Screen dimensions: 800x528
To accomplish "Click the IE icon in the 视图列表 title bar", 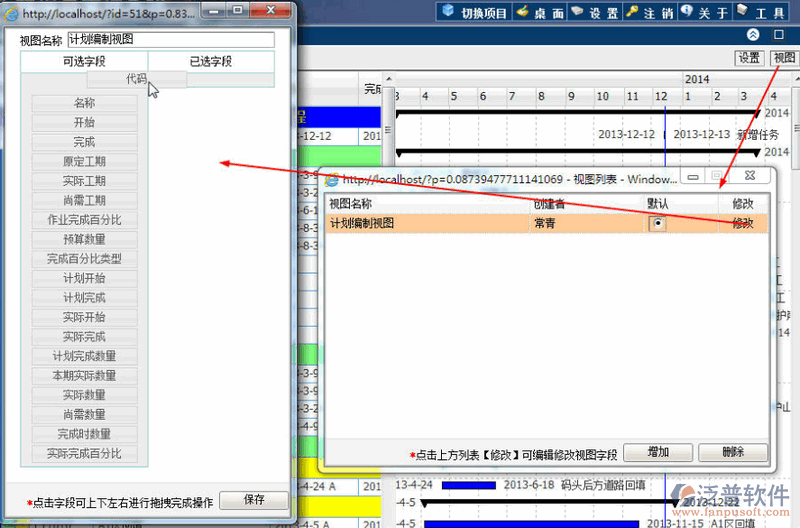I will (x=332, y=180).
